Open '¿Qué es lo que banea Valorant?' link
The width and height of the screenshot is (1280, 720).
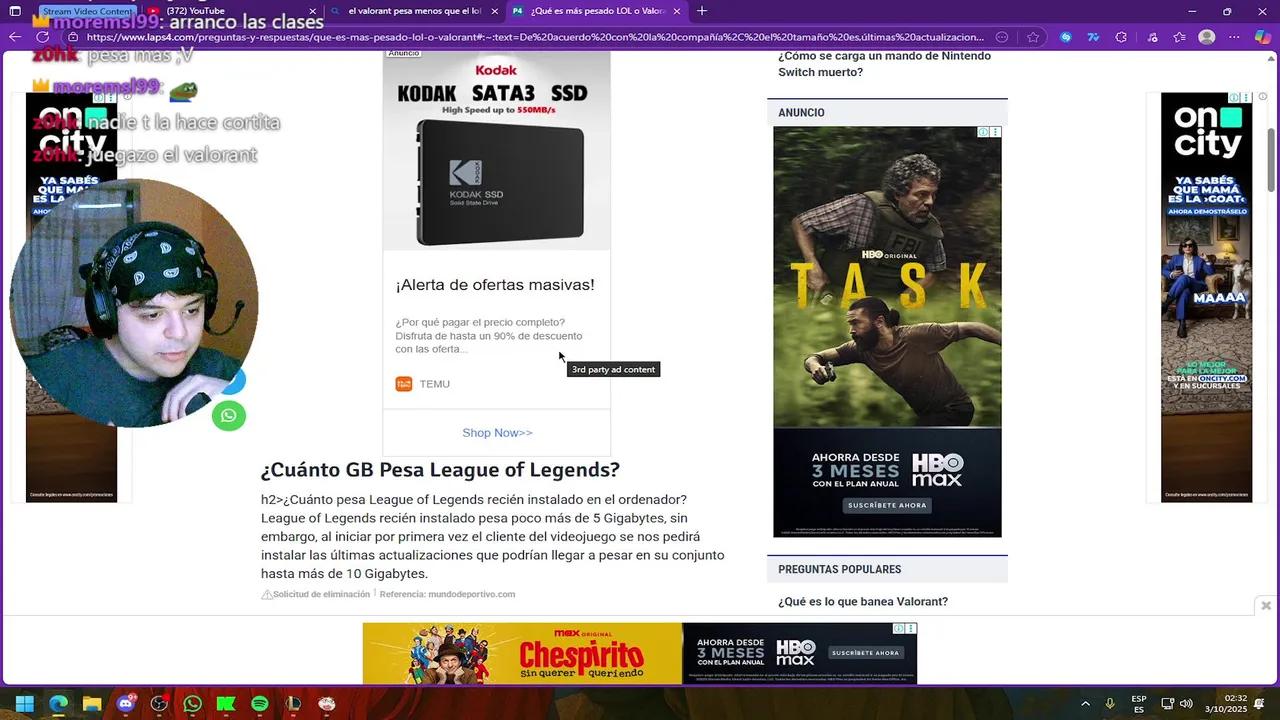(863, 601)
